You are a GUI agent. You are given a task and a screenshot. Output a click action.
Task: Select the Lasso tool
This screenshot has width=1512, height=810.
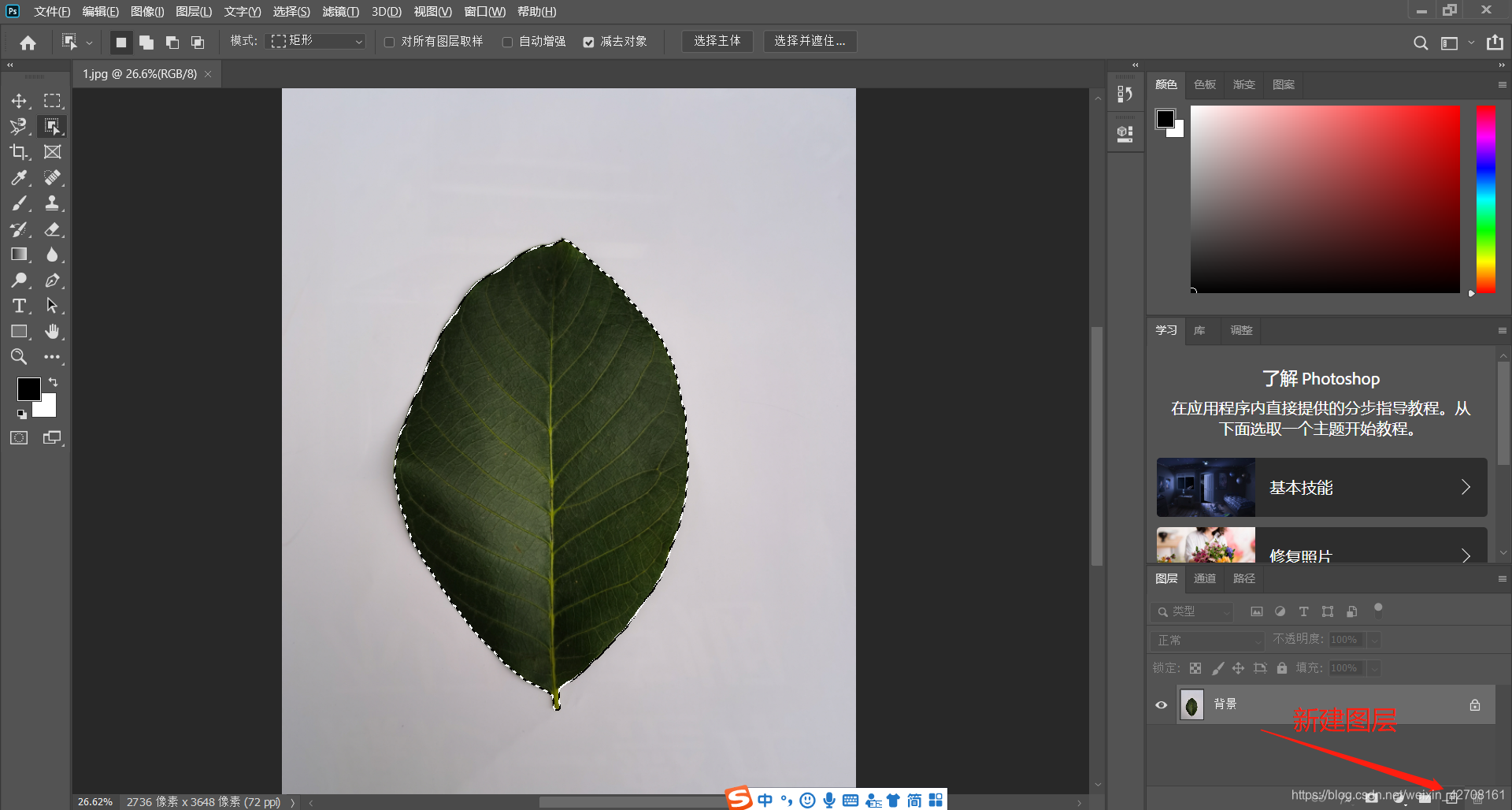(x=19, y=126)
